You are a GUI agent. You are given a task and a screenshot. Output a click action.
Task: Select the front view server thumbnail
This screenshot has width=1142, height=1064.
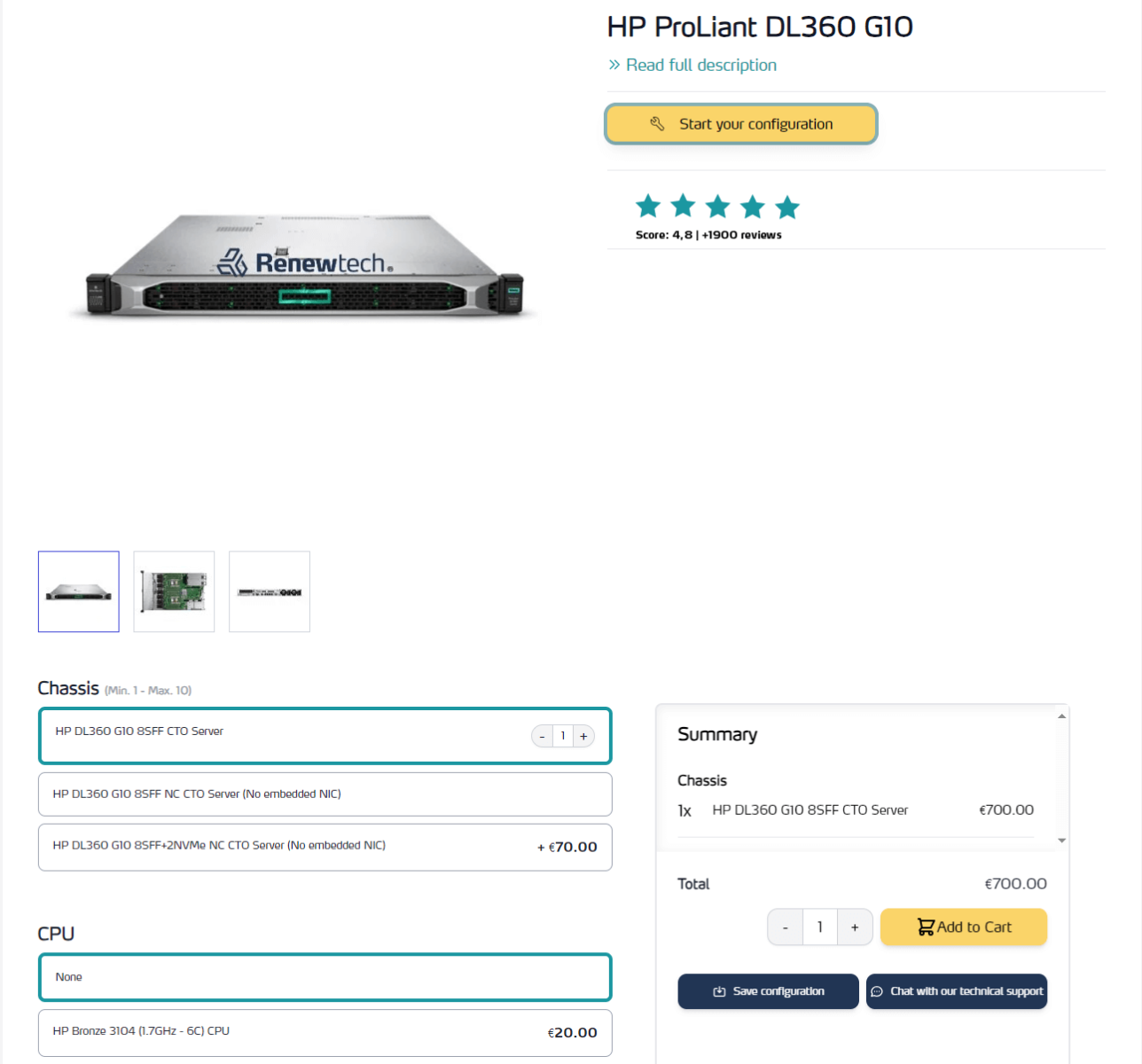79,591
